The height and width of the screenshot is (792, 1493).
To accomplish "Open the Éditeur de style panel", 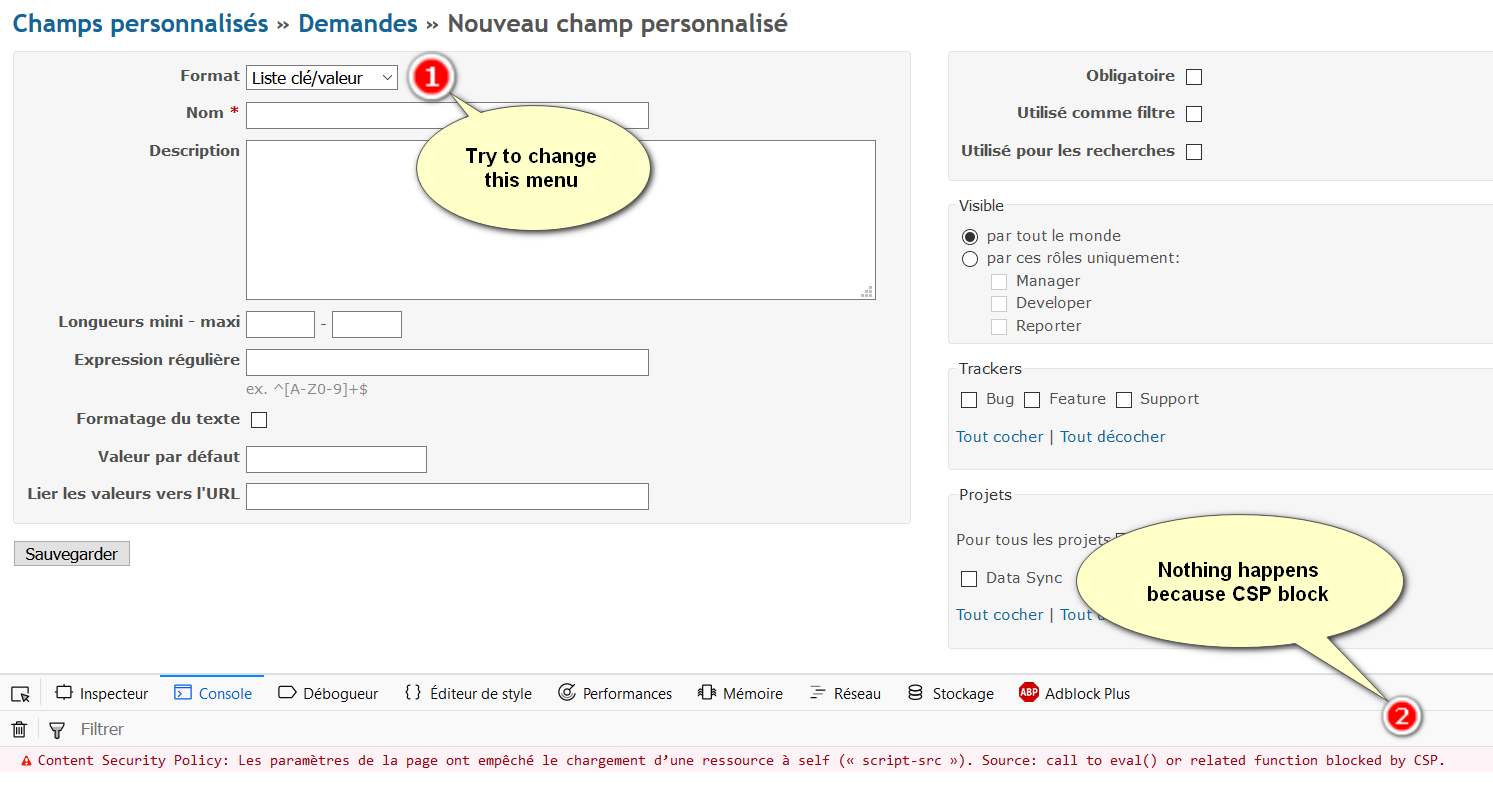I will click(x=468, y=693).
